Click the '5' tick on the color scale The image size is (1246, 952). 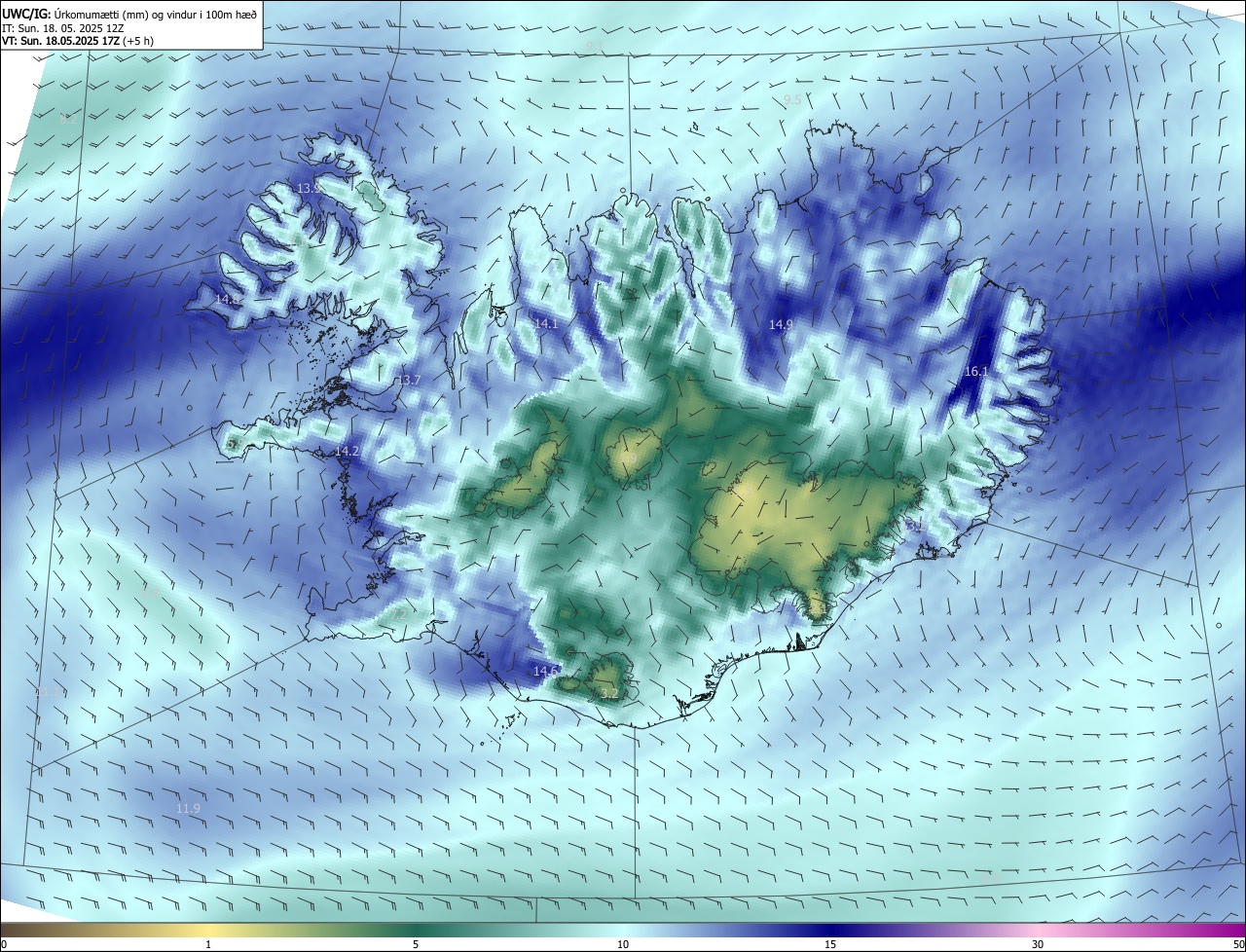click(416, 944)
